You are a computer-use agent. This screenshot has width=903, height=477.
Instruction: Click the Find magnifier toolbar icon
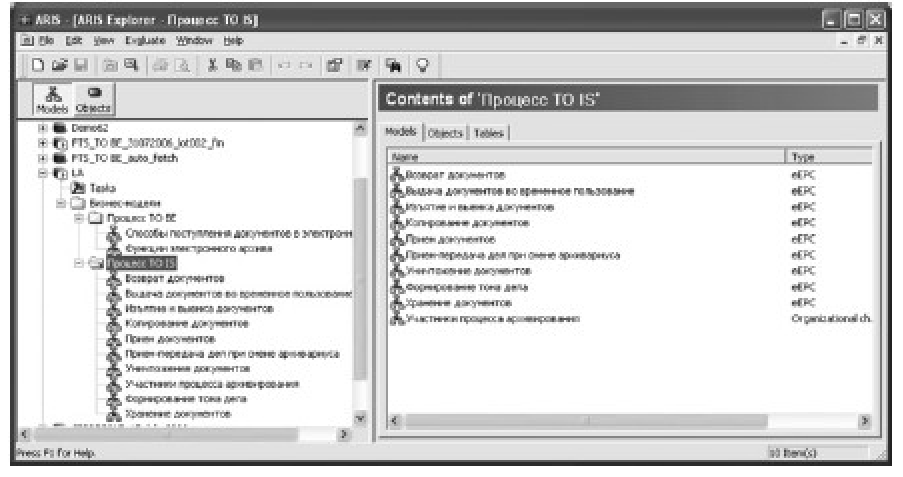click(132, 65)
